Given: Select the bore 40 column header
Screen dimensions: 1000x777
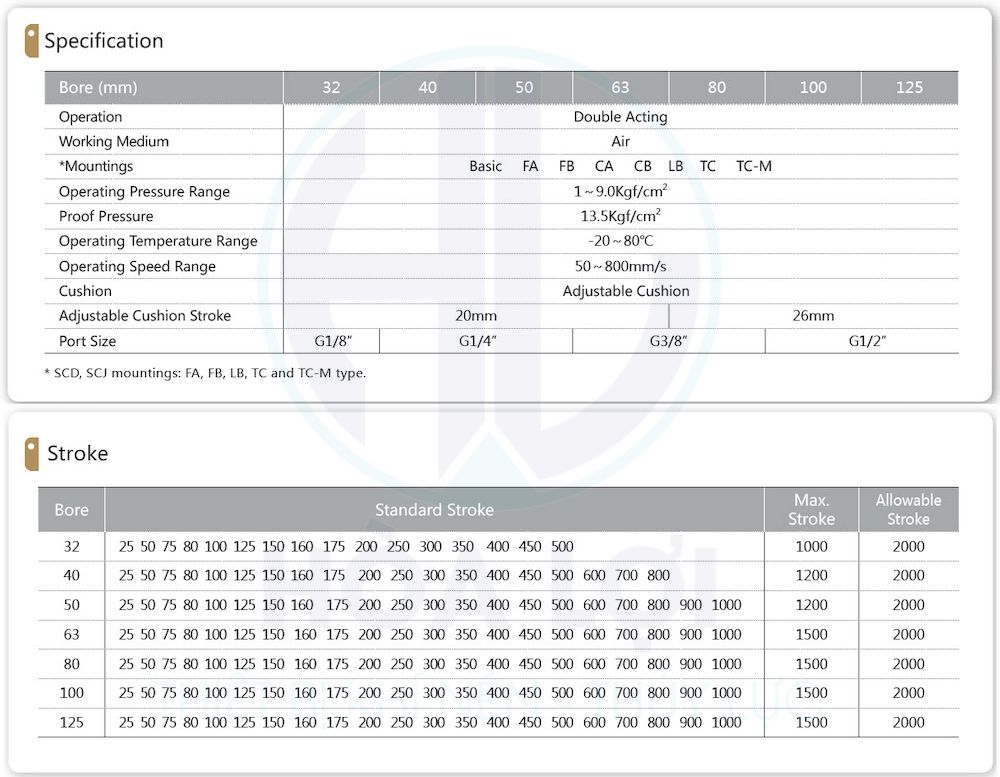Looking at the screenshot, I should click(x=427, y=87).
